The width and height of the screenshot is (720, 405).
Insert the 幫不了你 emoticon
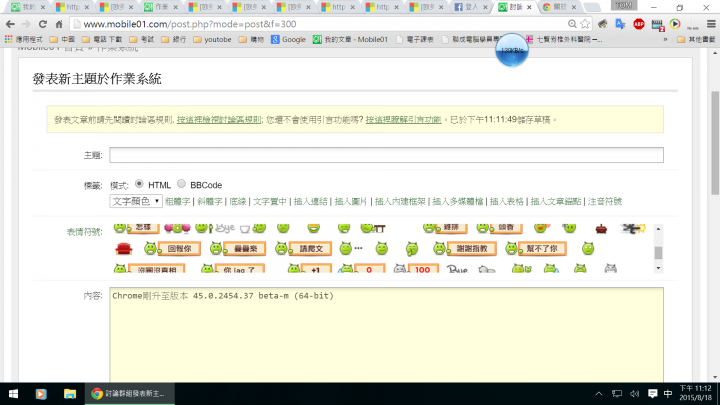[535, 249]
